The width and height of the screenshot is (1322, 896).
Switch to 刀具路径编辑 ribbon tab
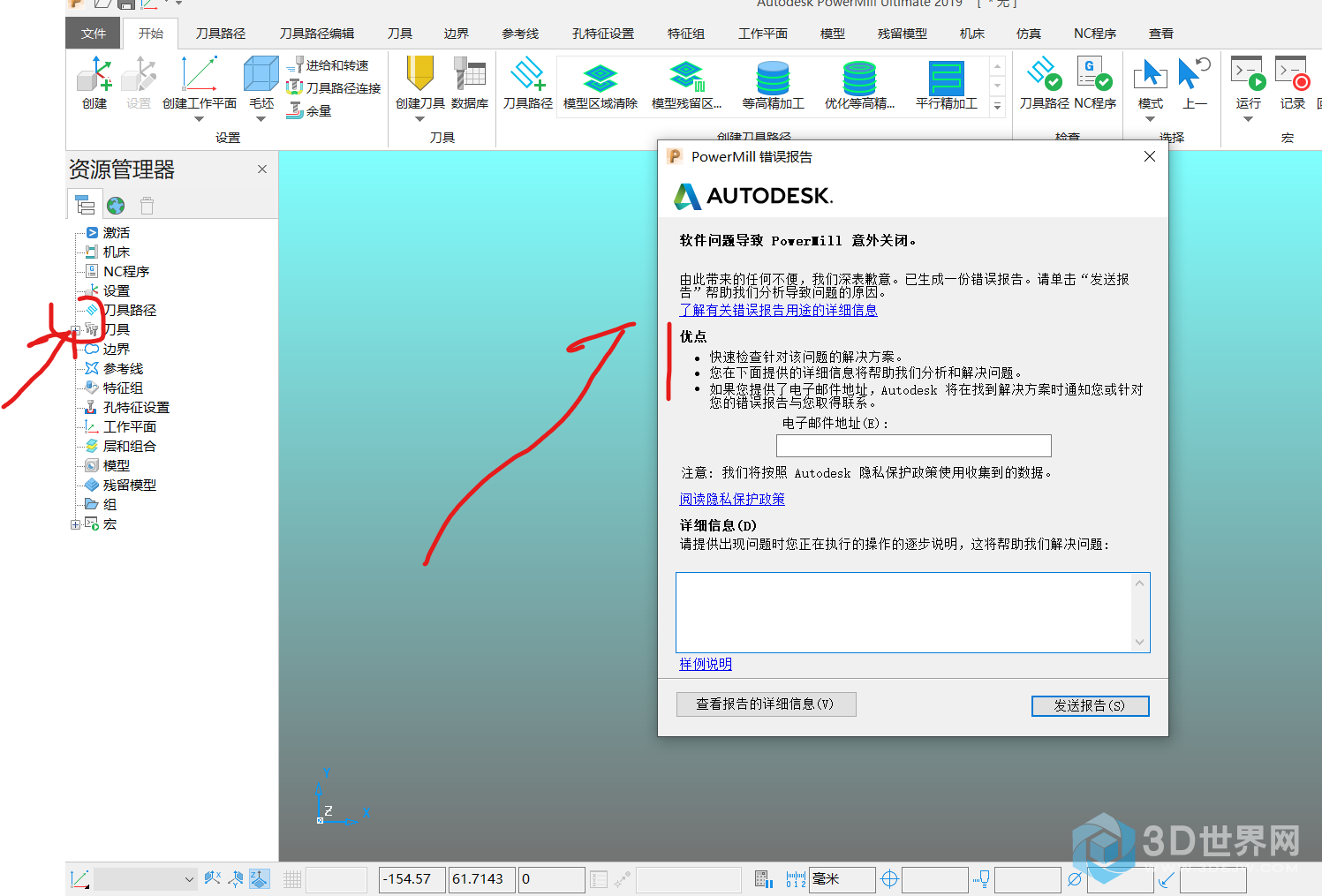click(317, 34)
